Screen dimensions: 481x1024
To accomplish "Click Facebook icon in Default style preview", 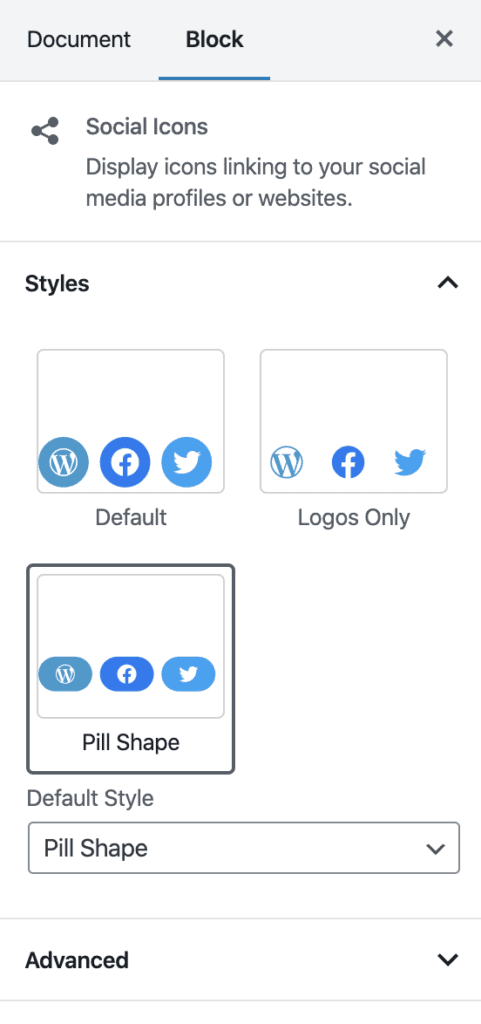I will click(125, 462).
